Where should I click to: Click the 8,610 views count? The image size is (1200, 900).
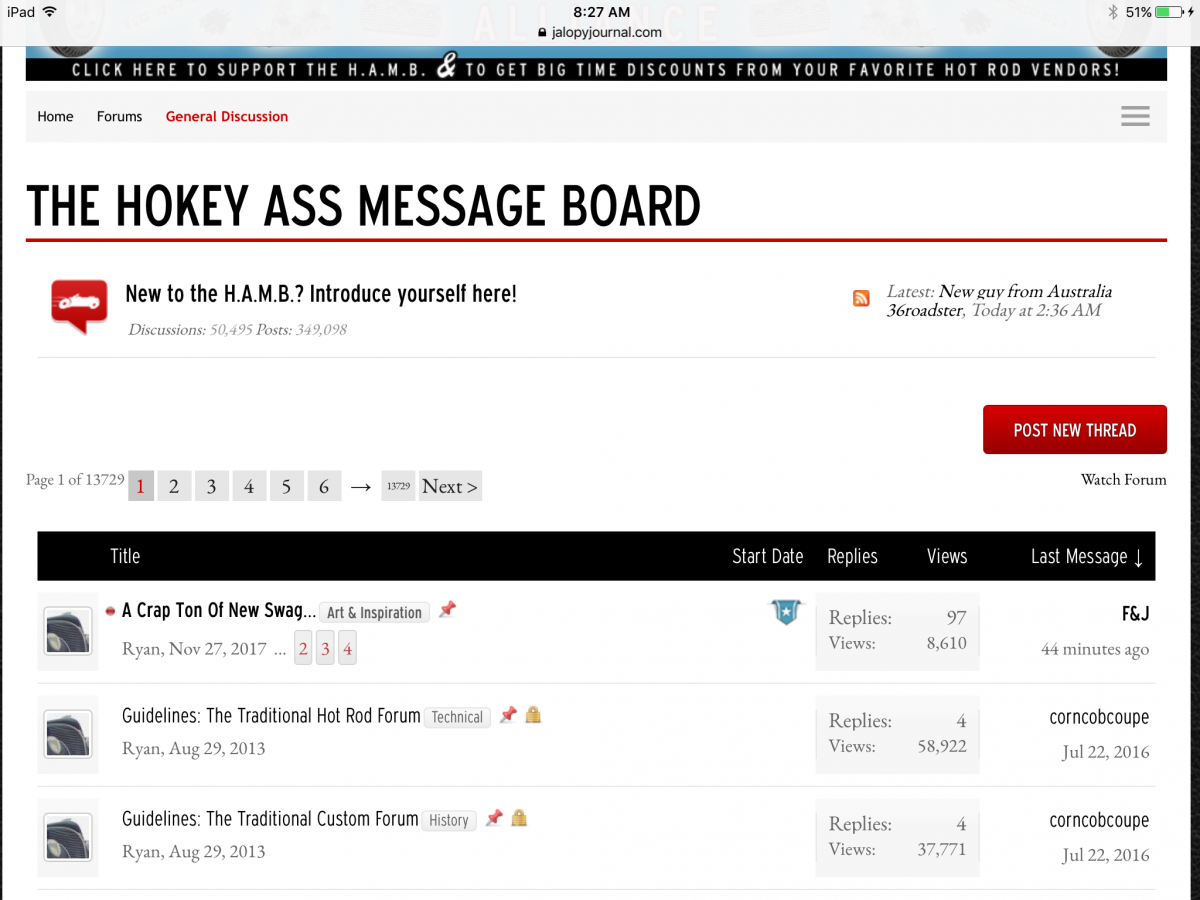pos(947,643)
